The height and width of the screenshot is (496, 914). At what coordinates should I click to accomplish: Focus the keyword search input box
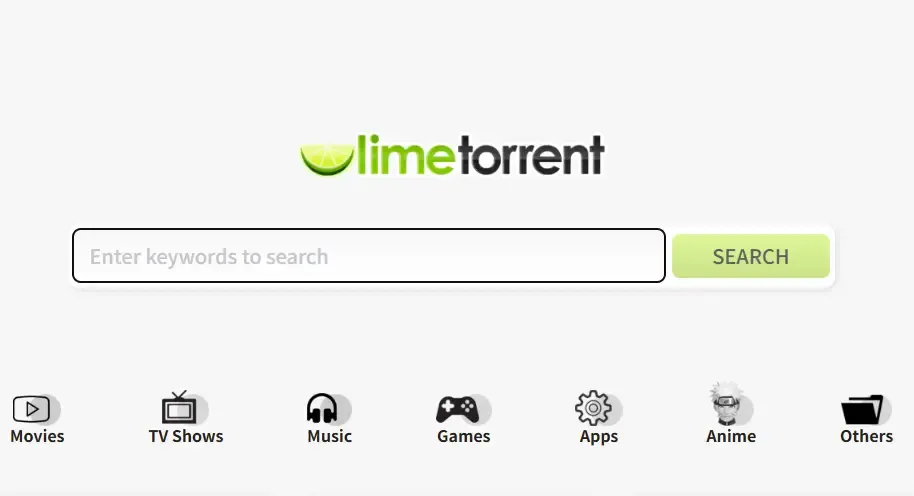click(369, 256)
